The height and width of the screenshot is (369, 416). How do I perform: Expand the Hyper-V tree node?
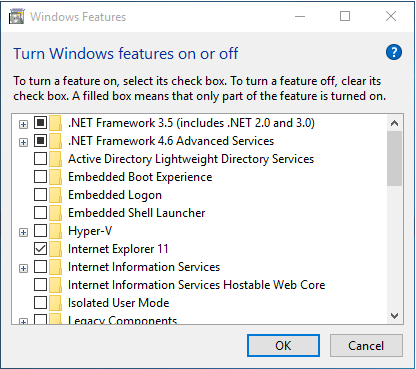pos(23,232)
